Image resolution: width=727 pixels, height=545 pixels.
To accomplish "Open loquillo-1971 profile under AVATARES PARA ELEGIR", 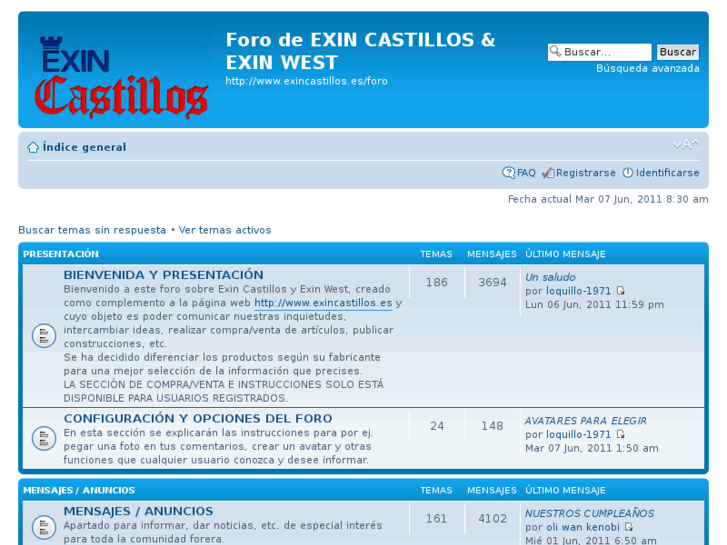I will tap(578, 435).
